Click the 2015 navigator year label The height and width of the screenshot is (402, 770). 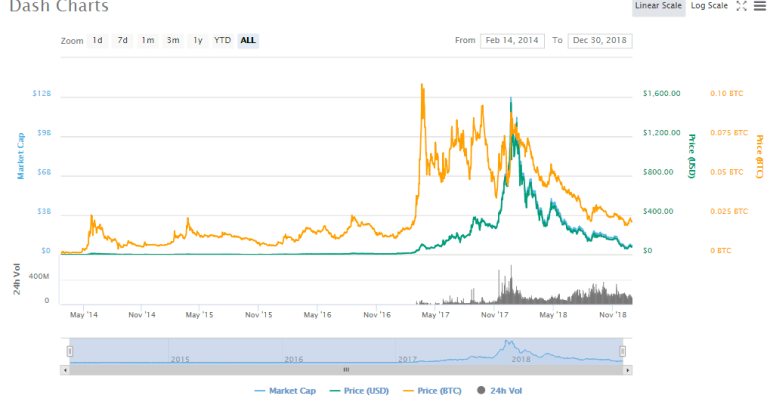[x=180, y=359]
